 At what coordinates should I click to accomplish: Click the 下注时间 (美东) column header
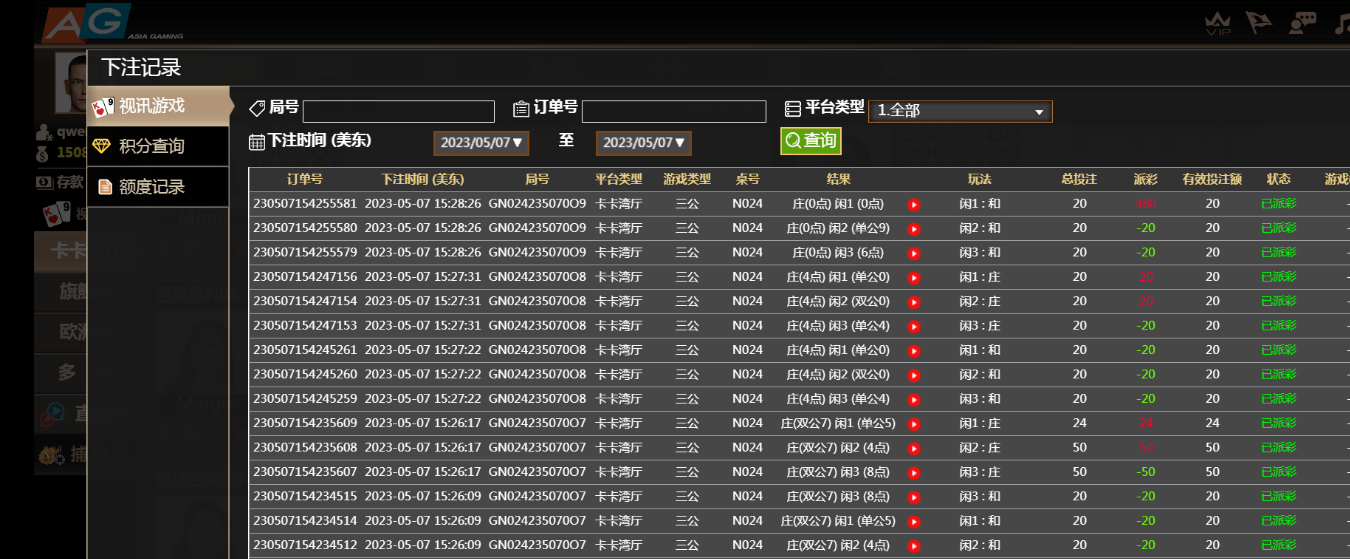[x=423, y=180]
